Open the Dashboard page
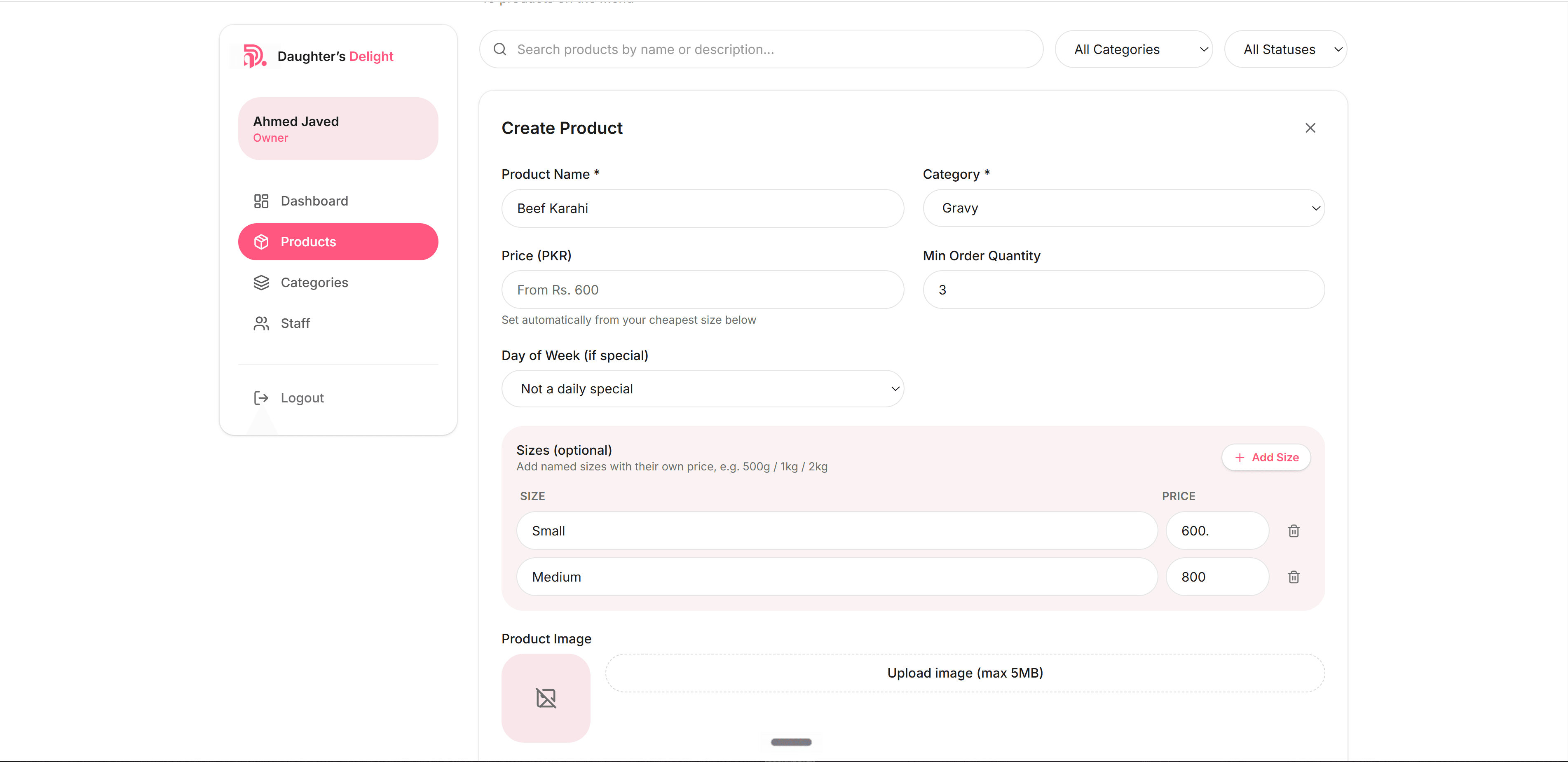Screen dimensions: 1568x762 tap(338, 201)
